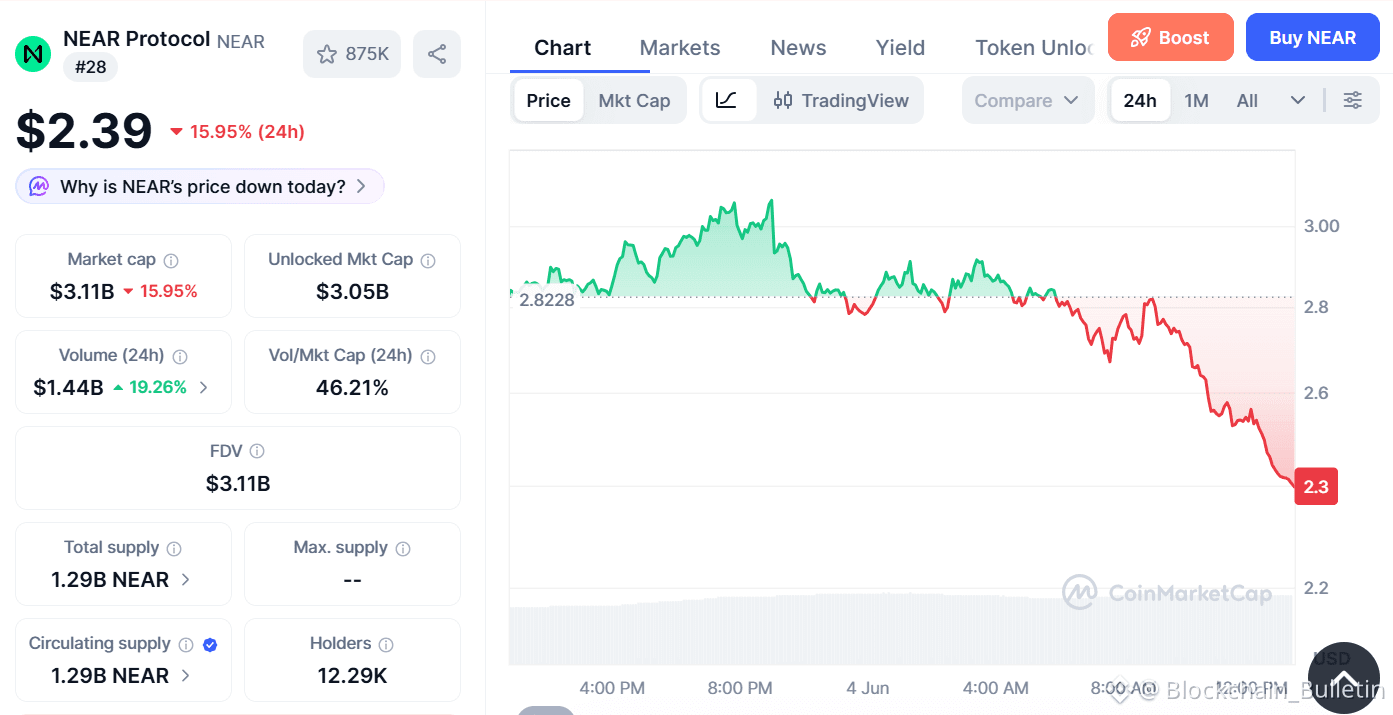Open chart settings sliders icon

[1352, 100]
